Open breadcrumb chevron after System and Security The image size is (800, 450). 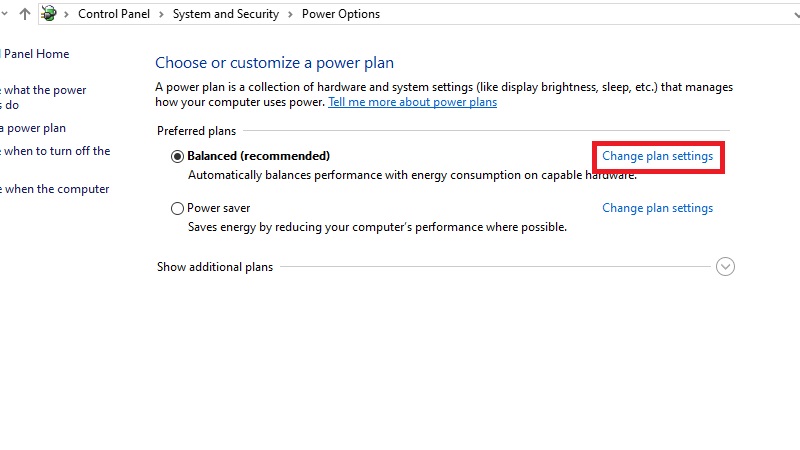point(292,14)
